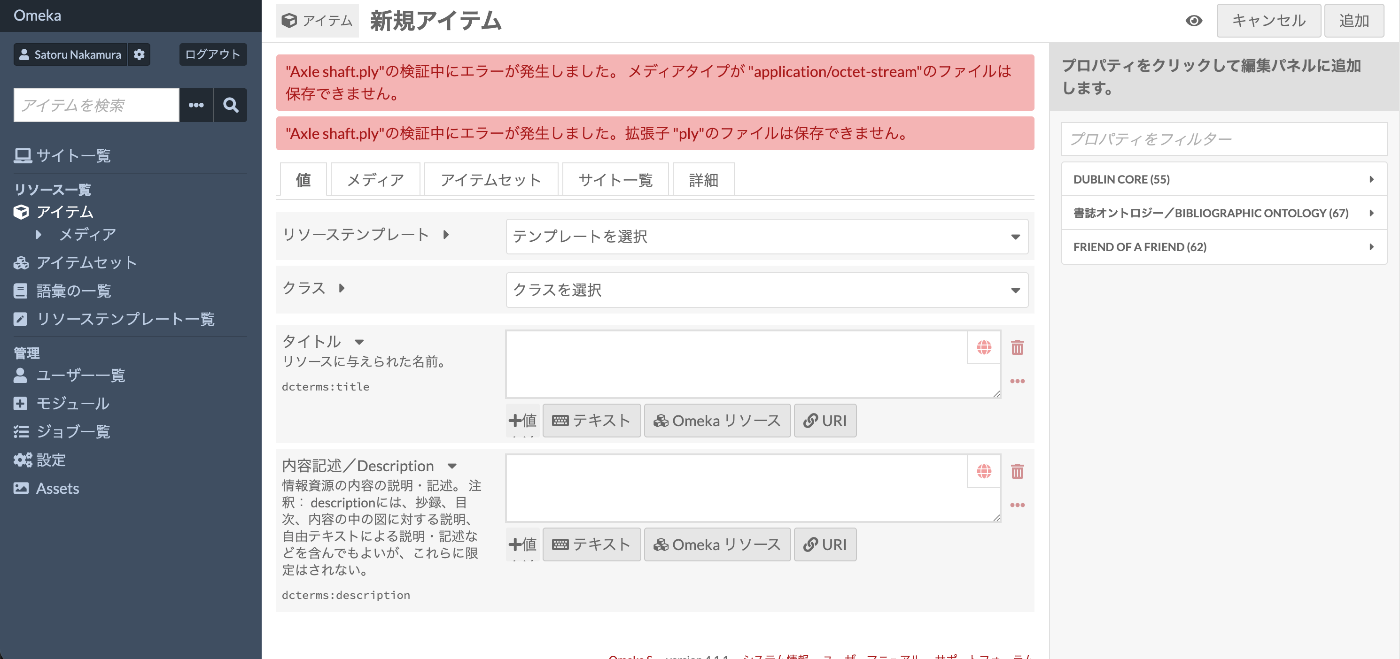Screen dimensions: 1400x659
Task: Focus the アイテムを検索 search field
Action: [x=96, y=105]
